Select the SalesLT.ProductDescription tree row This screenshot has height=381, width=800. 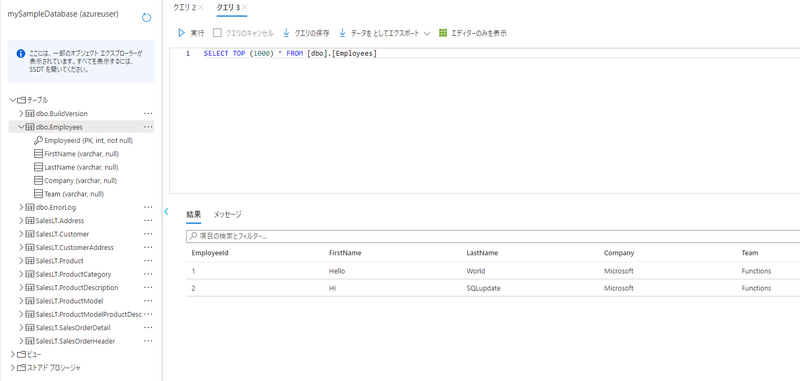[x=82, y=288]
